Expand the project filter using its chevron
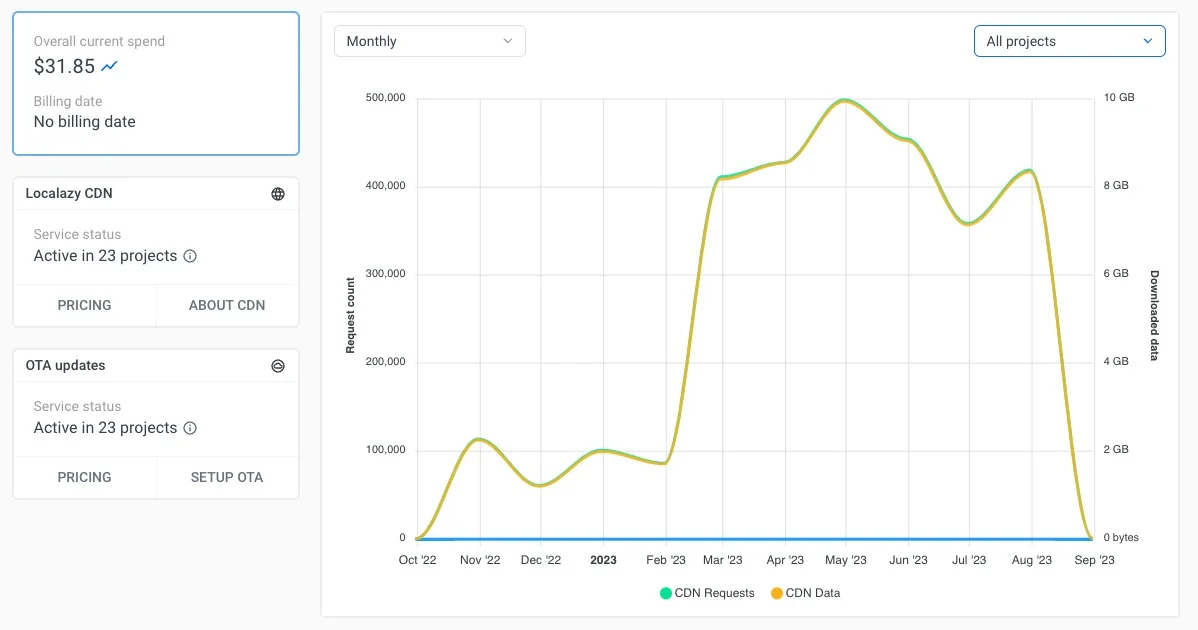This screenshot has width=1198, height=630. click(1148, 41)
